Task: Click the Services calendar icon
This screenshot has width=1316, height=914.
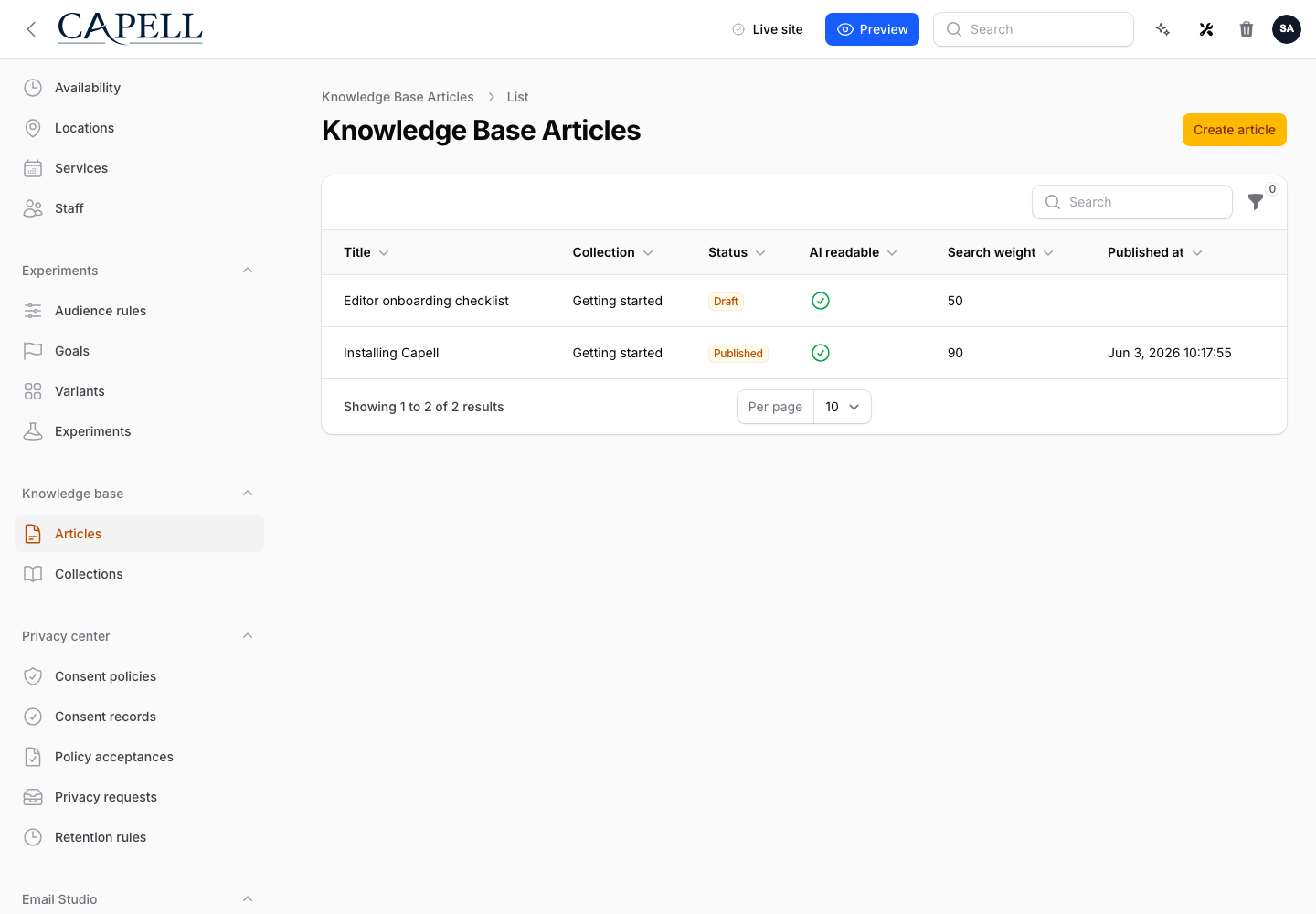Action: point(33,168)
